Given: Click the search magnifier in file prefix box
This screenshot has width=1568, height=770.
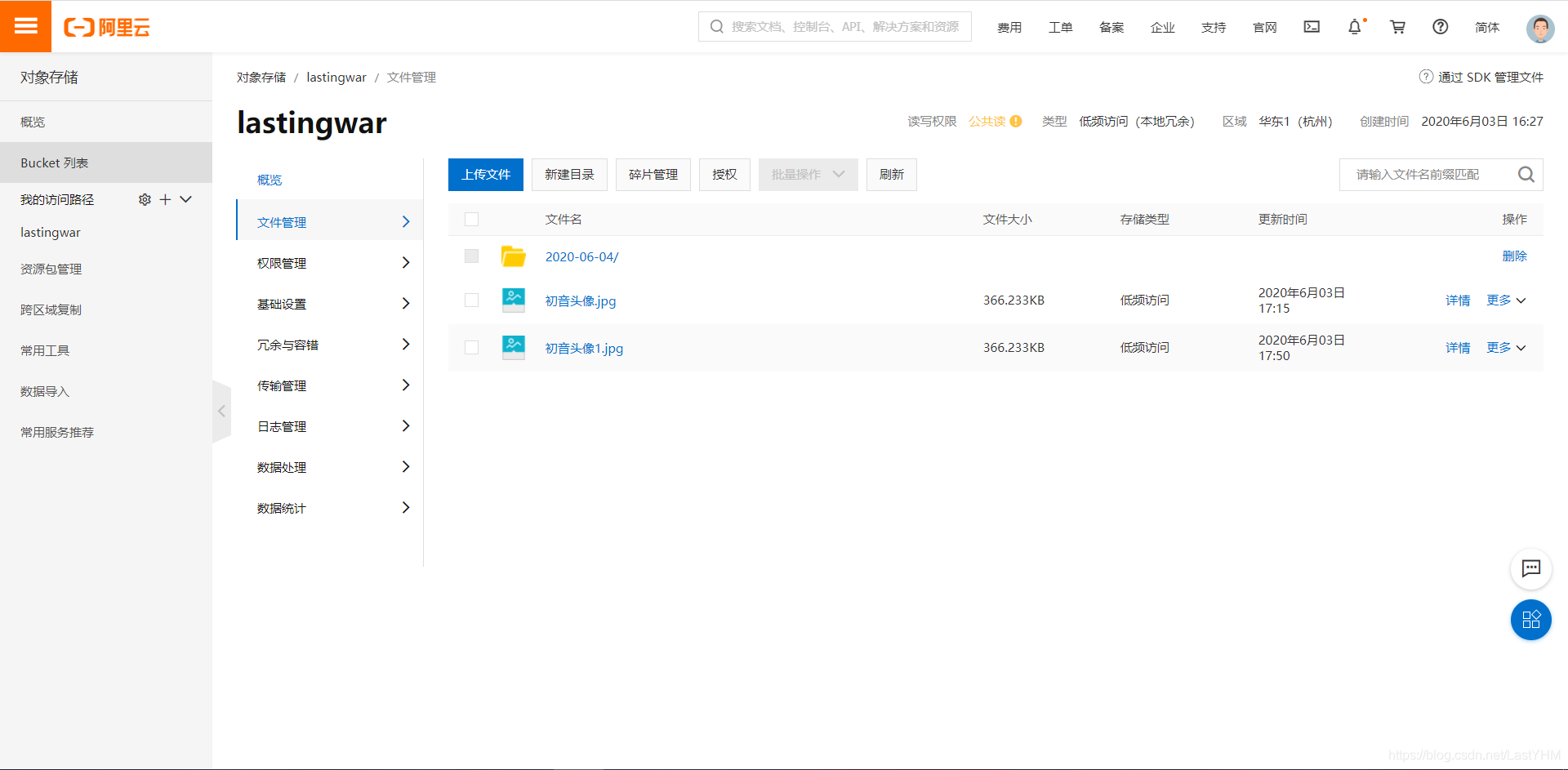Looking at the screenshot, I should click(1526, 175).
